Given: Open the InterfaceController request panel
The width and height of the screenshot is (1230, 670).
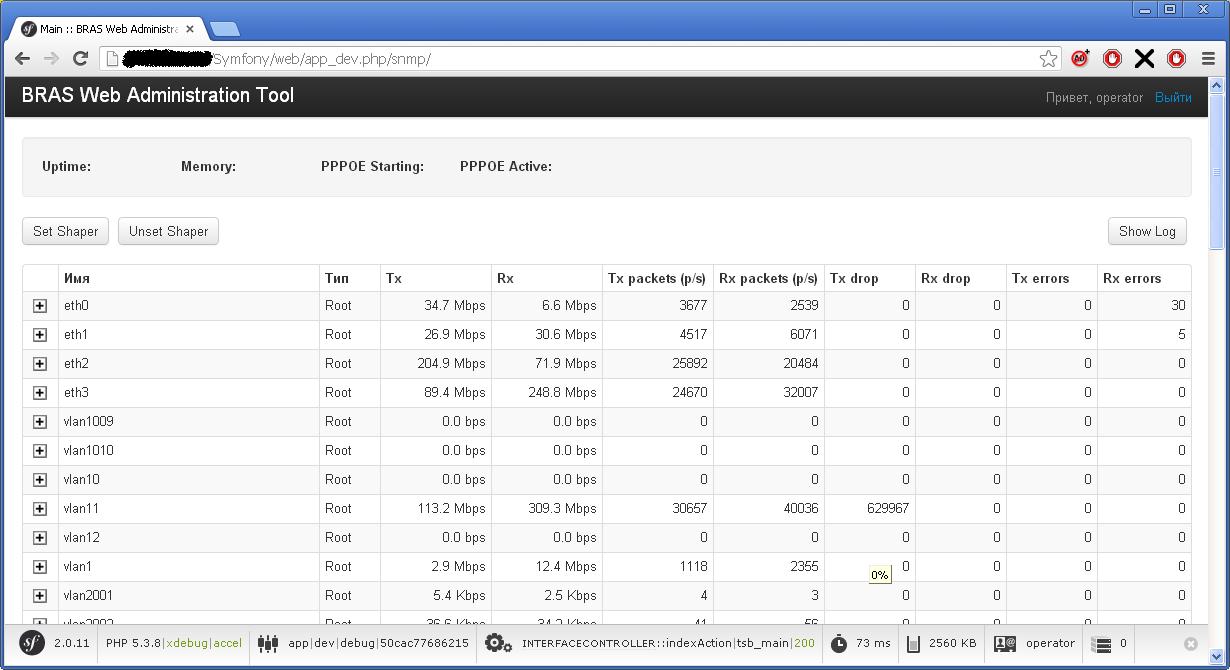Looking at the screenshot, I should click(x=650, y=643).
